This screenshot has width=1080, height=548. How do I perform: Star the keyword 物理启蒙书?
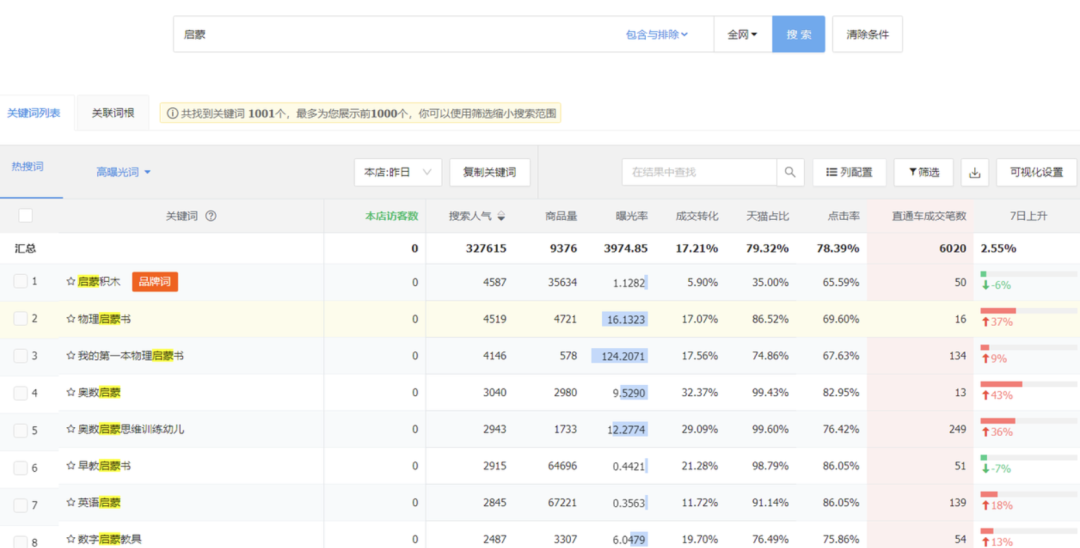71,319
